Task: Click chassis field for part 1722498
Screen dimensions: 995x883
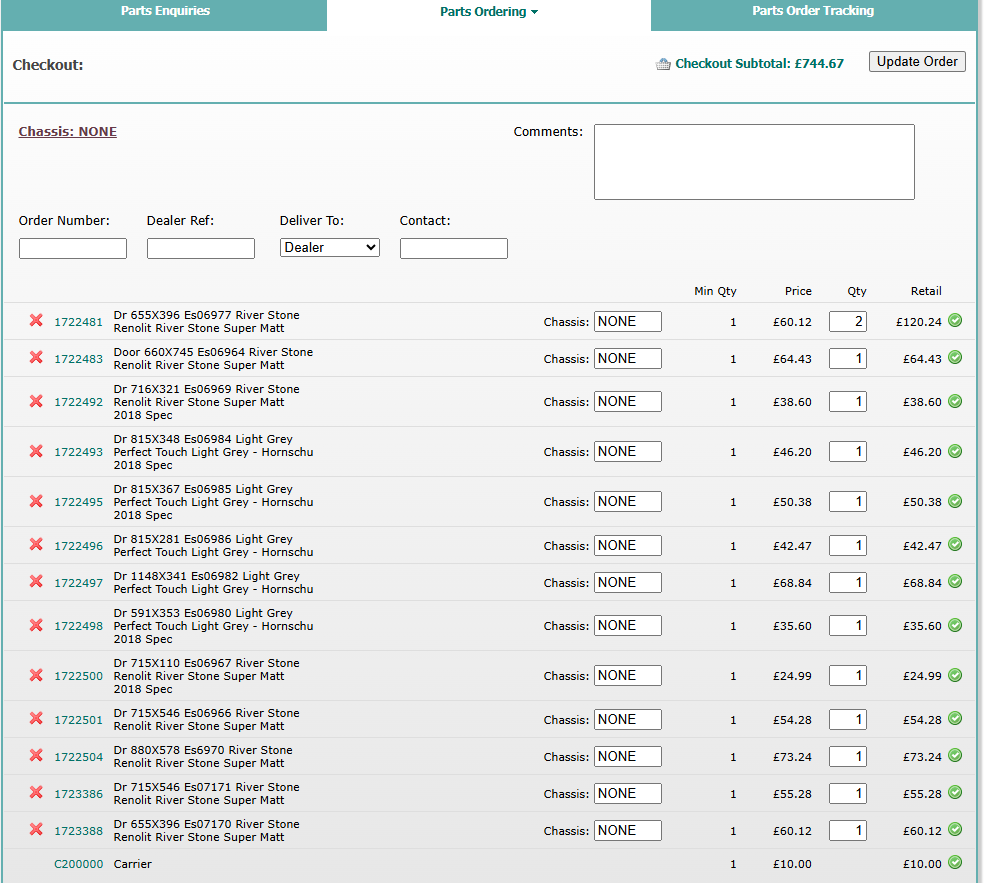Action: coord(627,626)
